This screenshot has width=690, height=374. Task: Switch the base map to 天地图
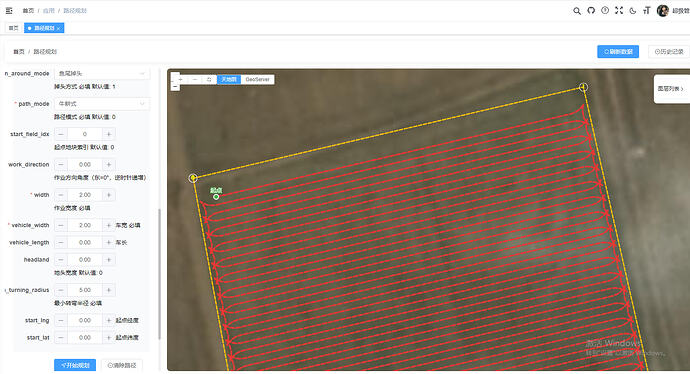229,79
